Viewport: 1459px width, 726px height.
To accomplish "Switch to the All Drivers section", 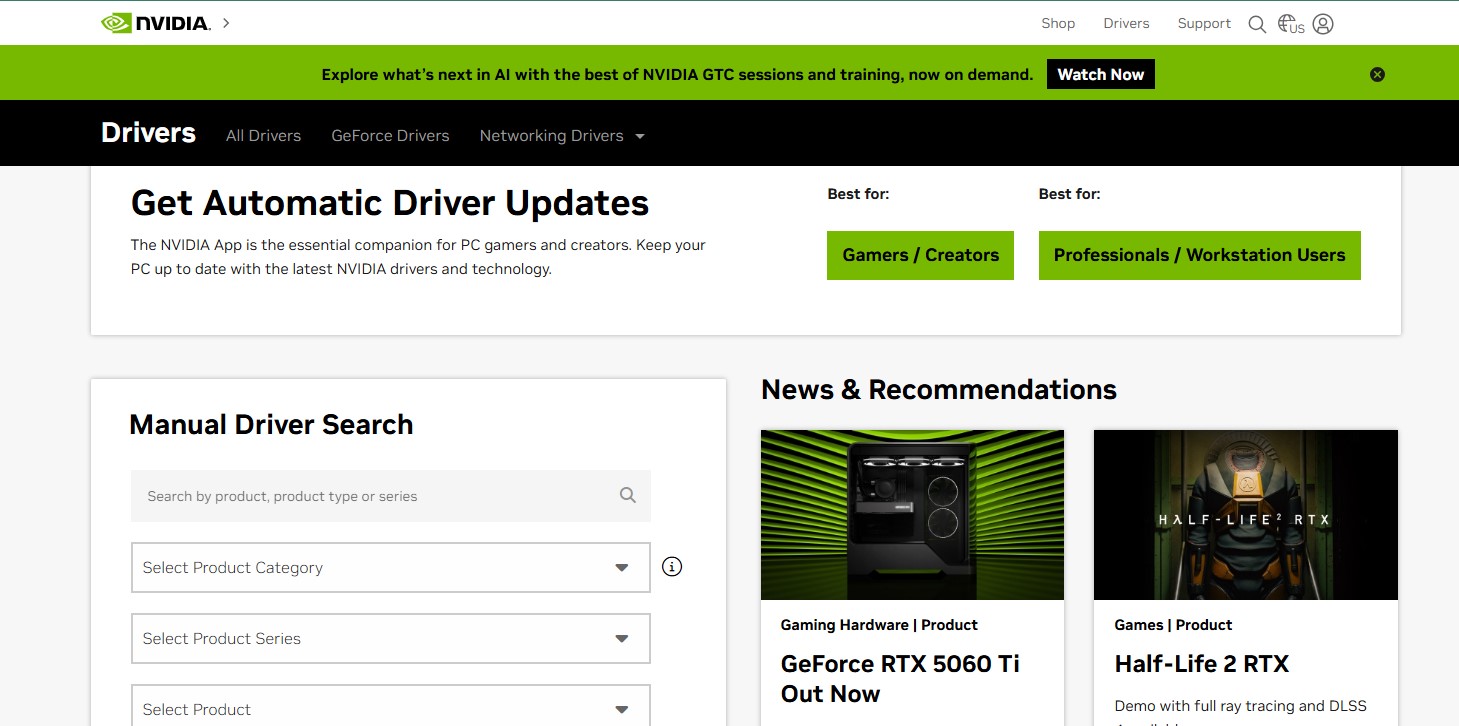I will tap(263, 135).
